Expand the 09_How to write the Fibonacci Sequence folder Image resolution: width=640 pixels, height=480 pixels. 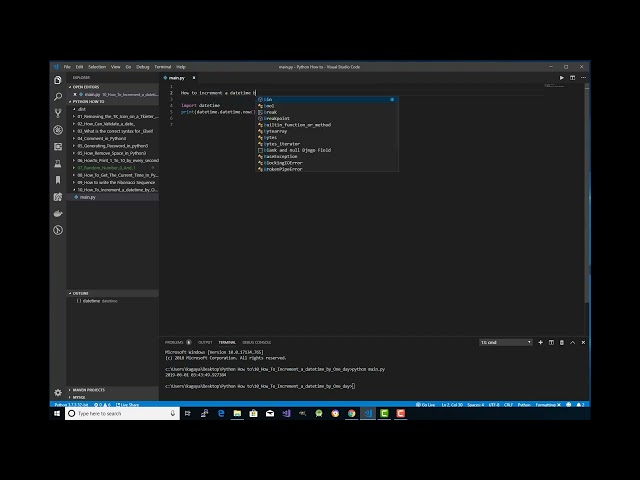pos(116,182)
